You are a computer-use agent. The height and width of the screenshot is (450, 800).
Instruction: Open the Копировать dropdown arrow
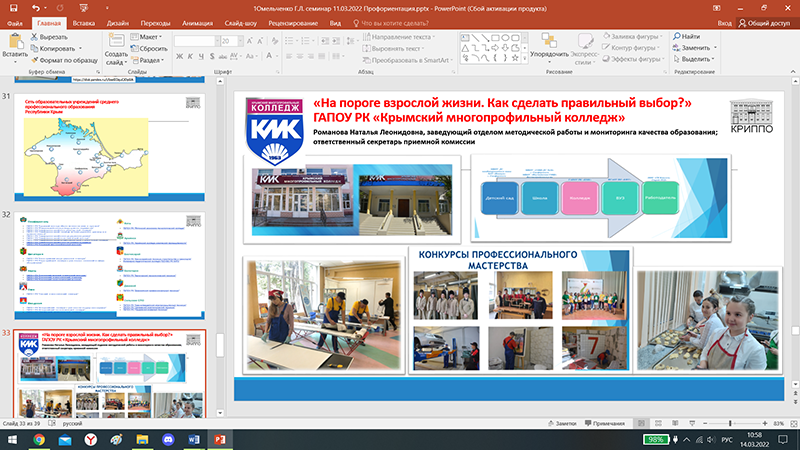(x=81, y=48)
